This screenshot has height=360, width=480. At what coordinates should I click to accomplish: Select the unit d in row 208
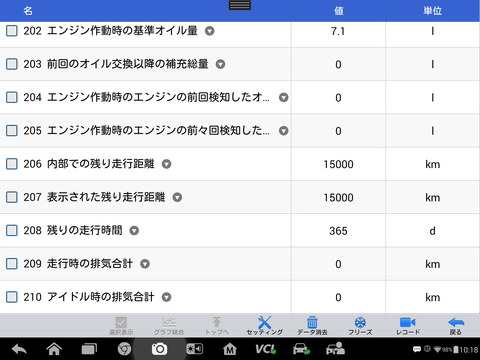[x=432, y=231]
